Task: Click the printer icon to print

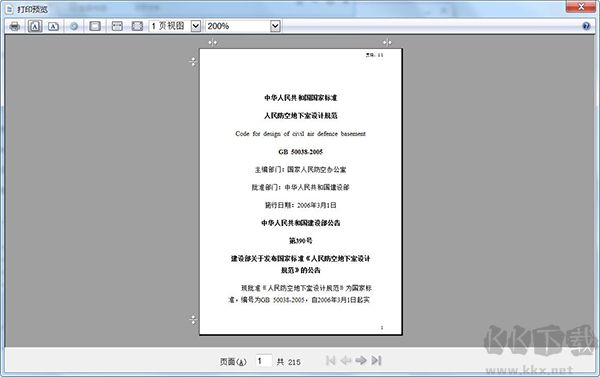Action: [15, 26]
